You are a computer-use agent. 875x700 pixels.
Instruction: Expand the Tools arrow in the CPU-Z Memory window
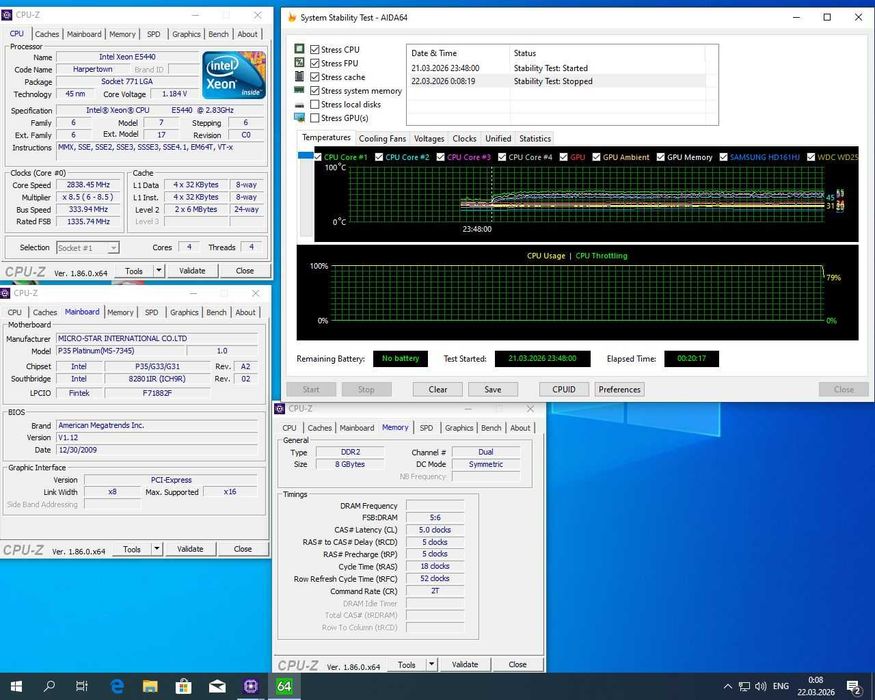(431, 664)
